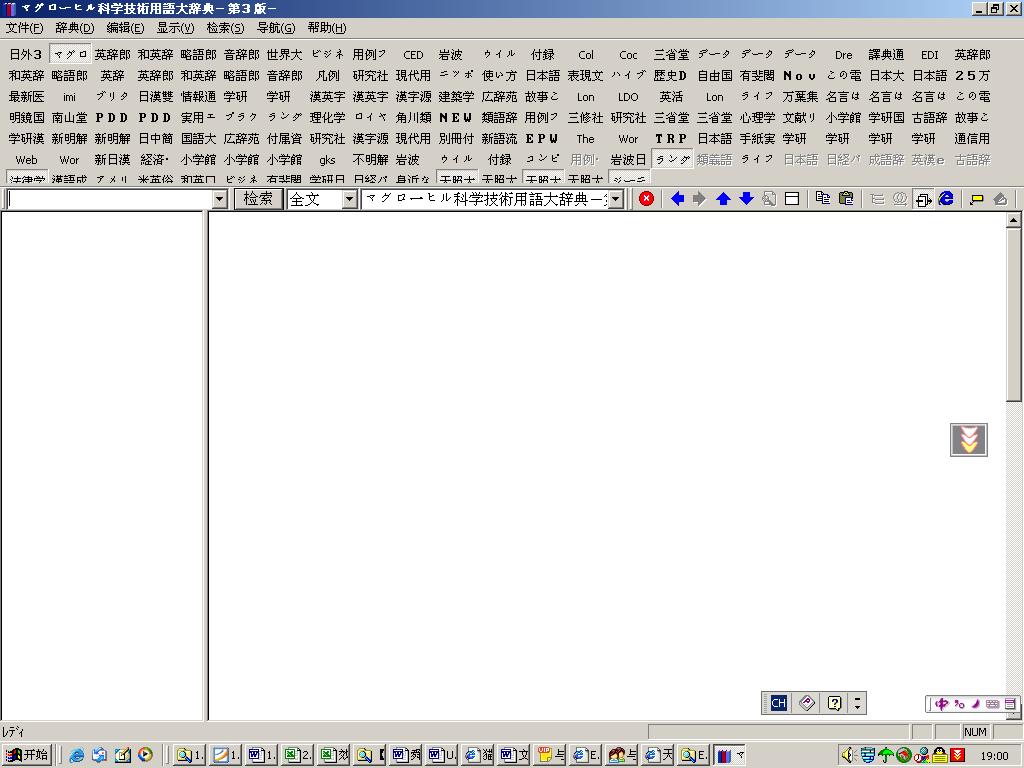The height and width of the screenshot is (768, 1024).
Task: Pick the 万葉集 dictionary button
Action: pyautogui.click(x=800, y=96)
